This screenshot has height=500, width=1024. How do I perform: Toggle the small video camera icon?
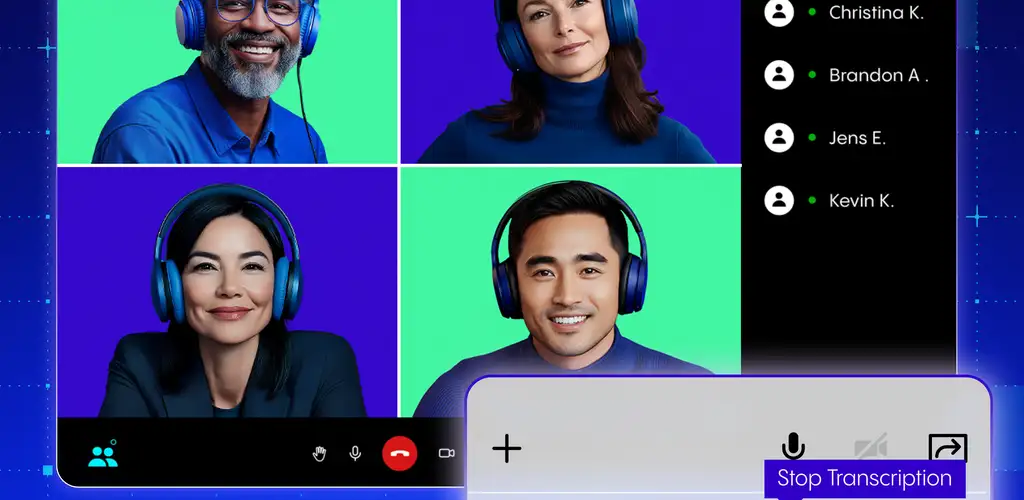click(446, 454)
